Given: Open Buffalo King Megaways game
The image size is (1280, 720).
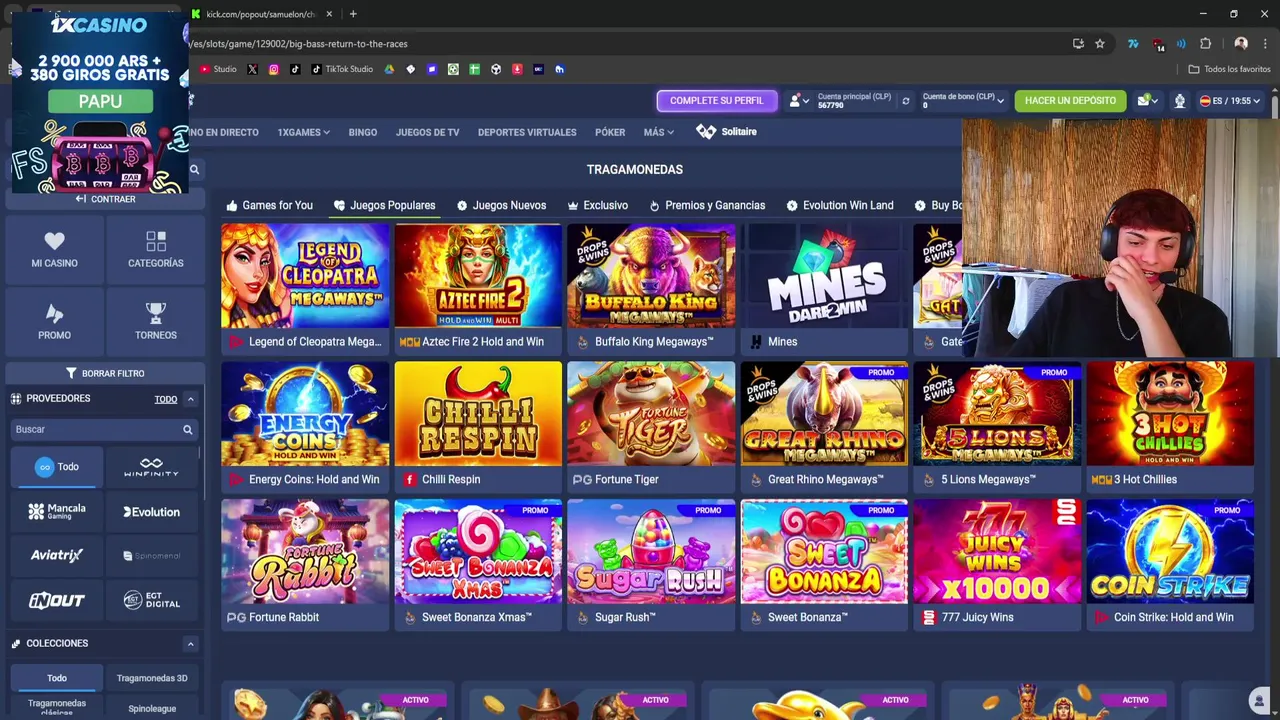Looking at the screenshot, I should point(651,288).
